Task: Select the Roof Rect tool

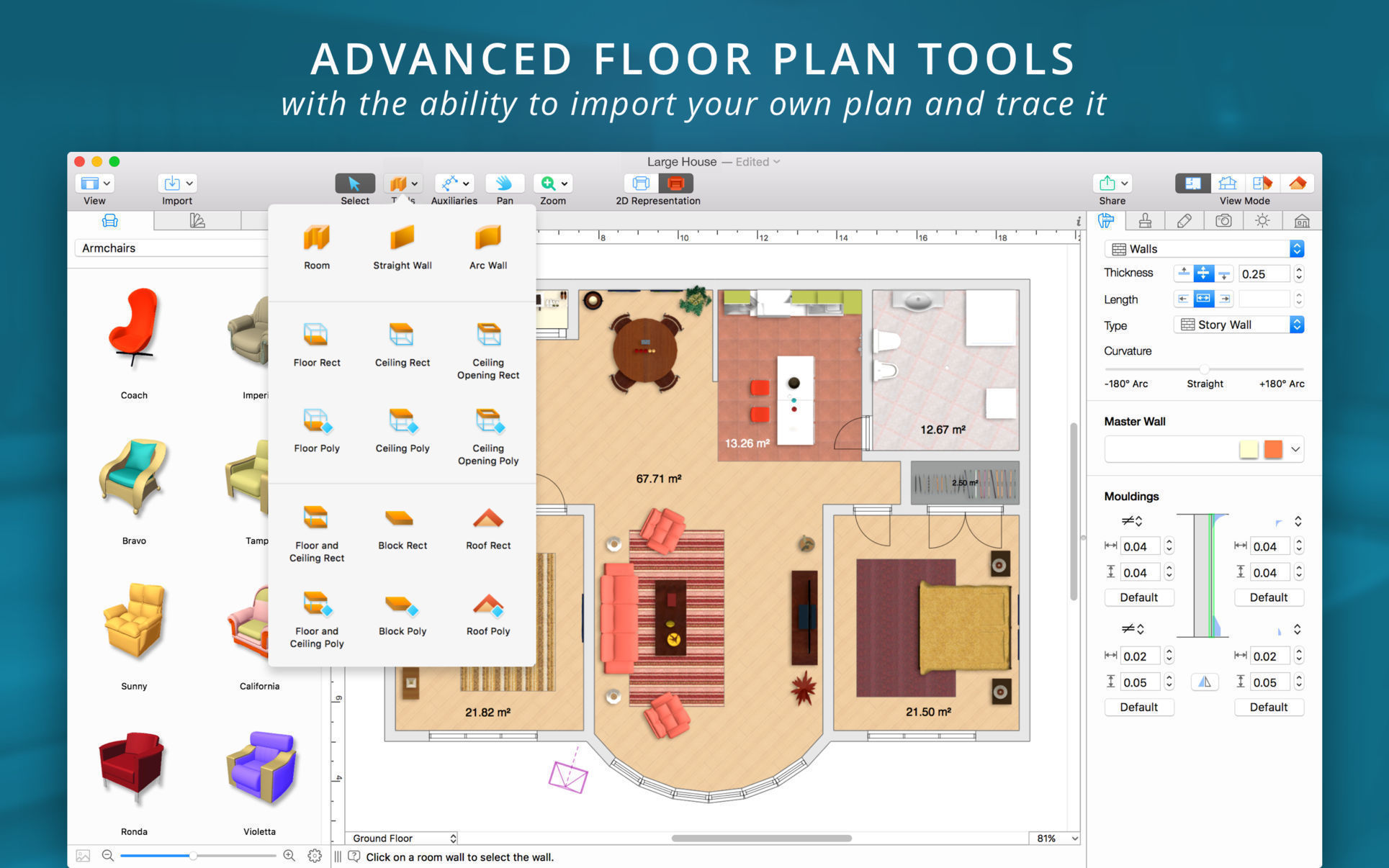Action: (x=487, y=518)
